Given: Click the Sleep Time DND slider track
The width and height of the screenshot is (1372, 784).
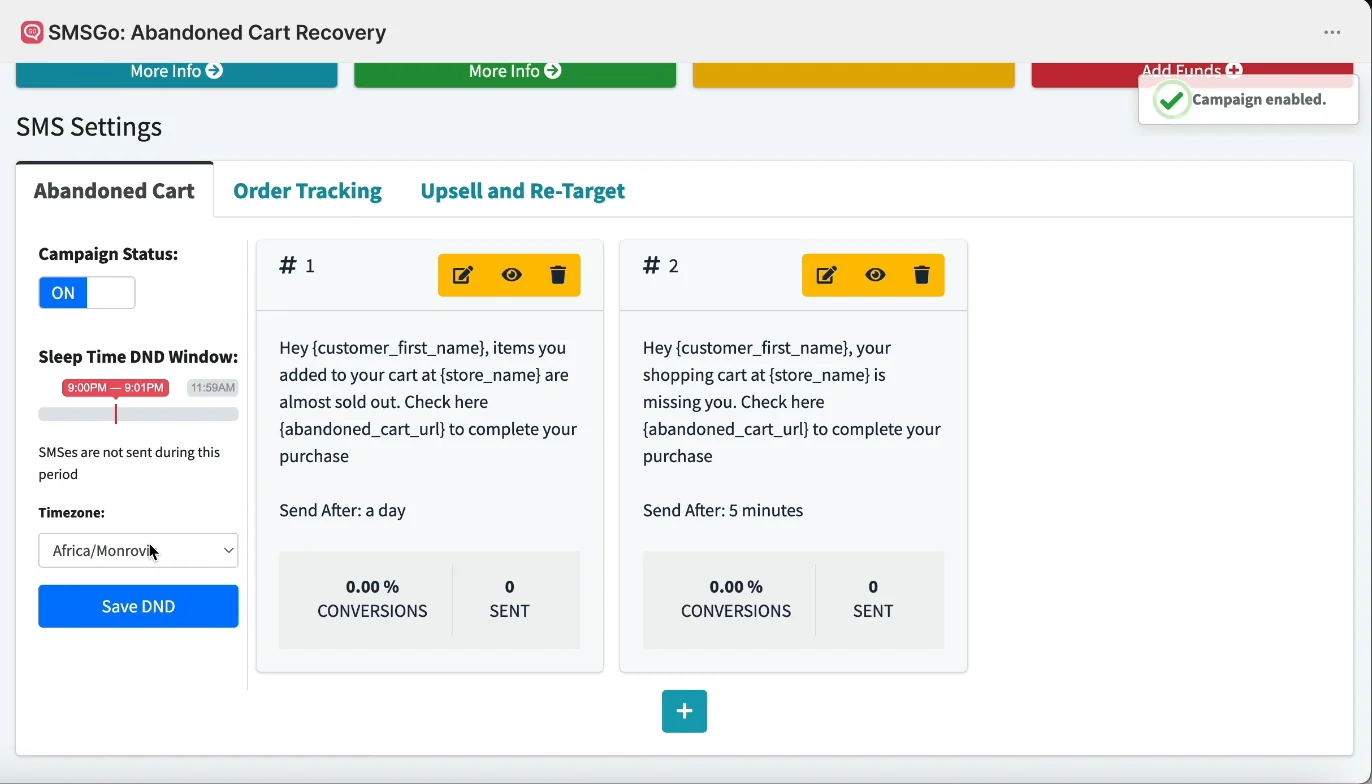Looking at the screenshot, I should point(138,414).
